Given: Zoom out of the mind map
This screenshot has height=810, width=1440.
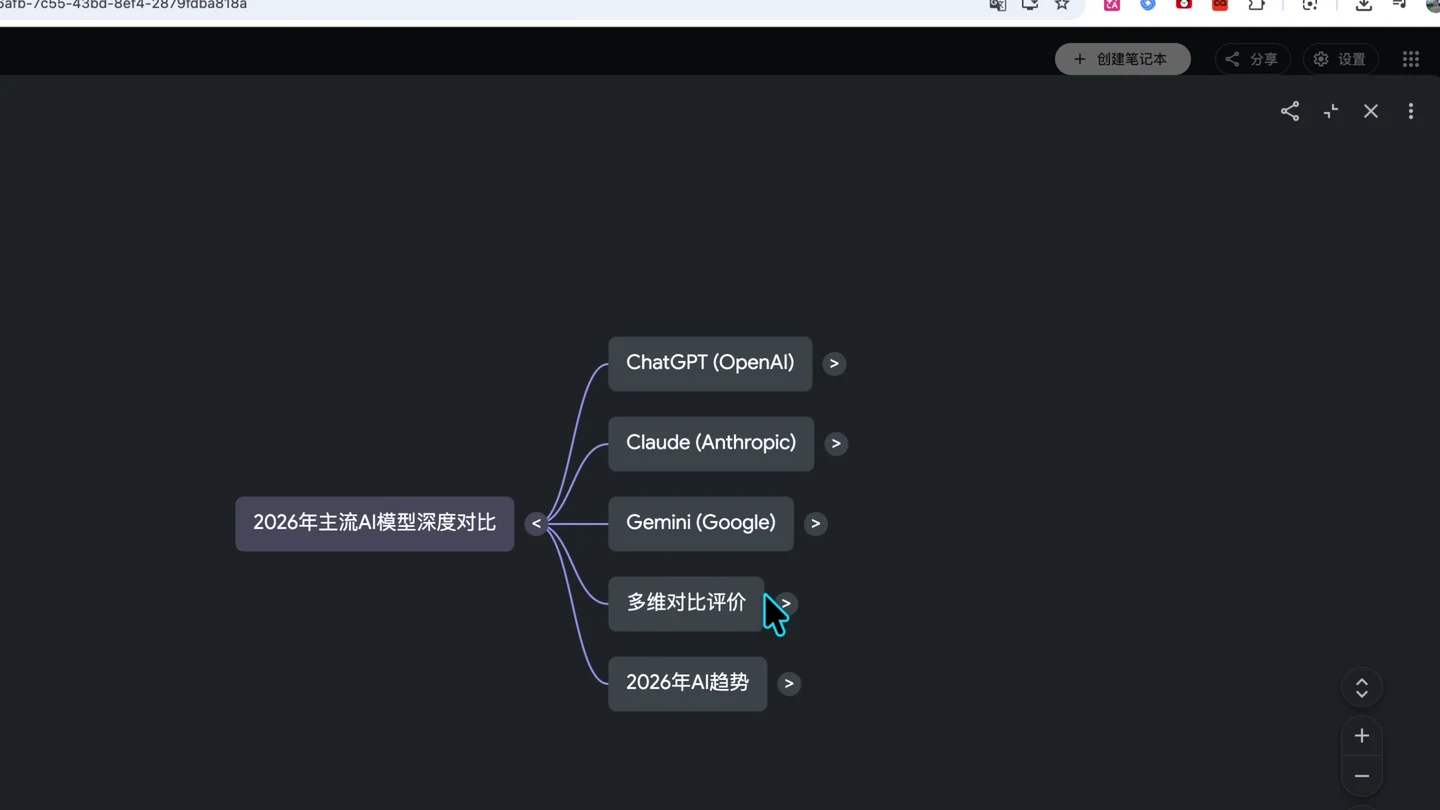Looking at the screenshot, I should (1362, 776).
